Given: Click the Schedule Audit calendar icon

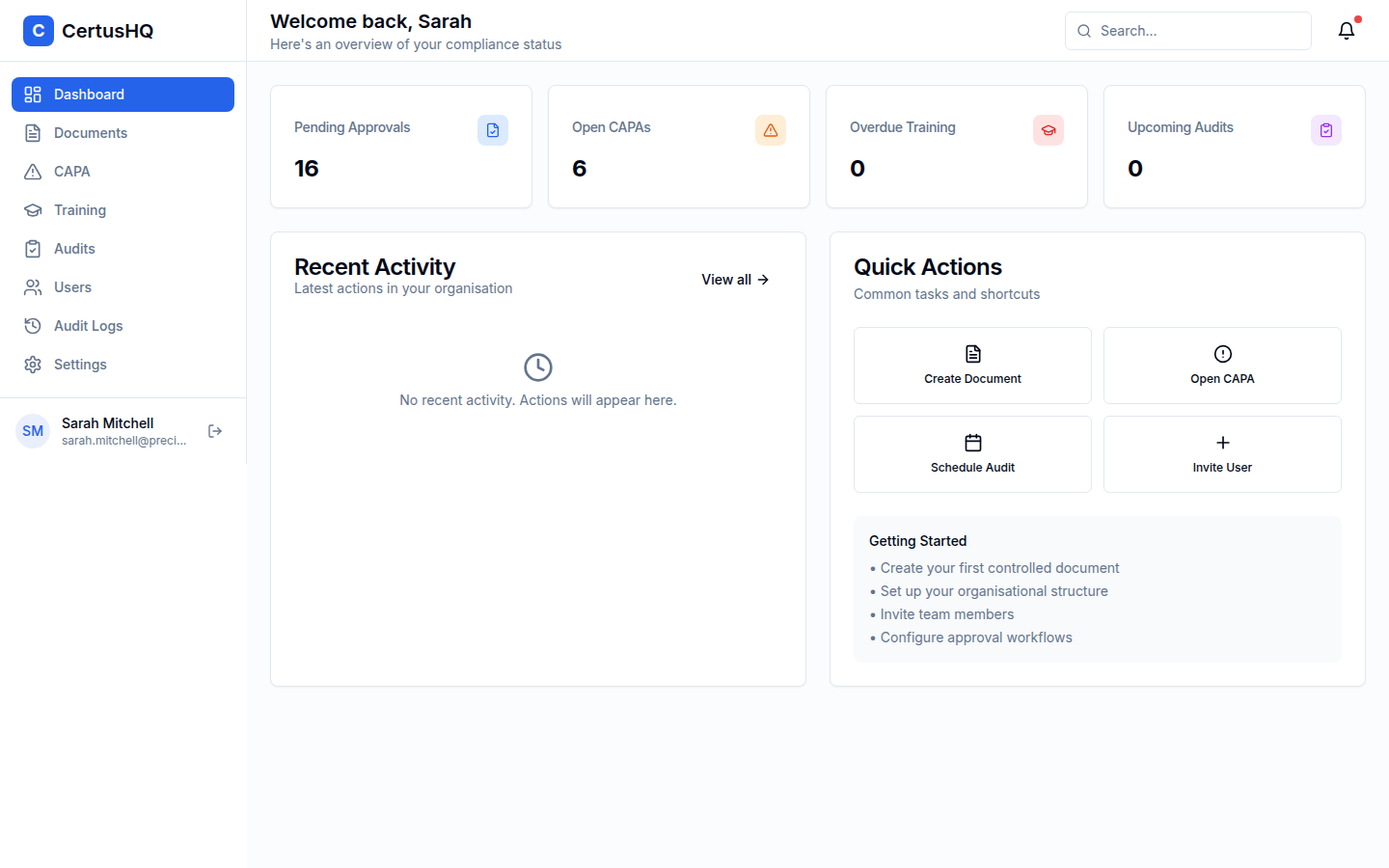Looking at the screenshot, I should click(x=972, y=443).
